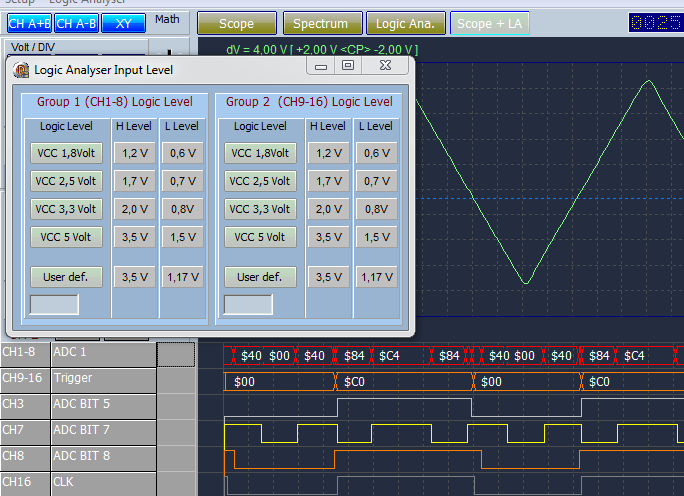Select Group 1 VCC 3,3 Volt logic level
684x496 pixels.
(x=66, y=209)
